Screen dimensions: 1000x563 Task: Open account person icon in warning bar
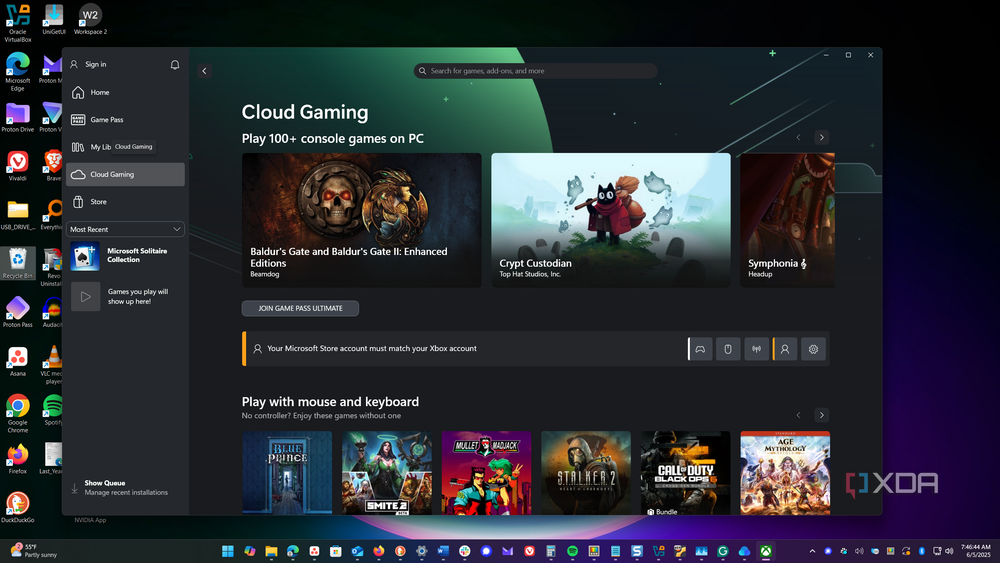coord(785,349)
